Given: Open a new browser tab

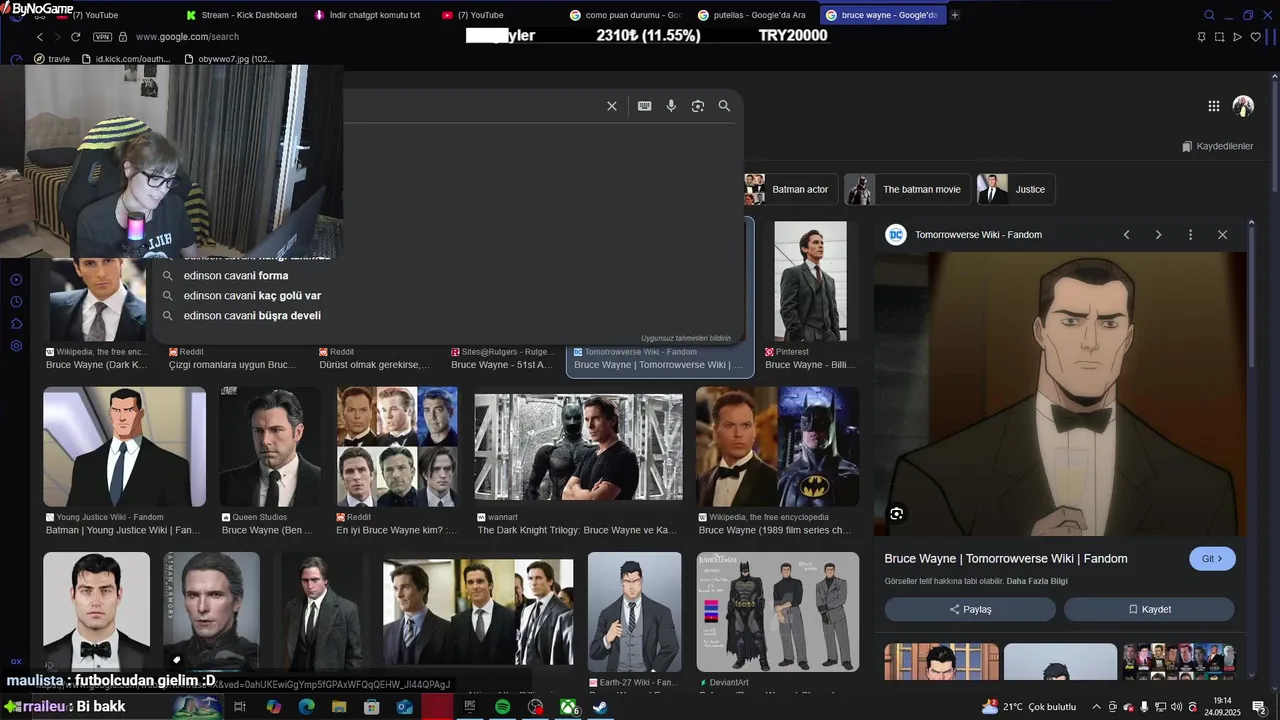Looking at the screenshot, I should click(x=954, y=15).
